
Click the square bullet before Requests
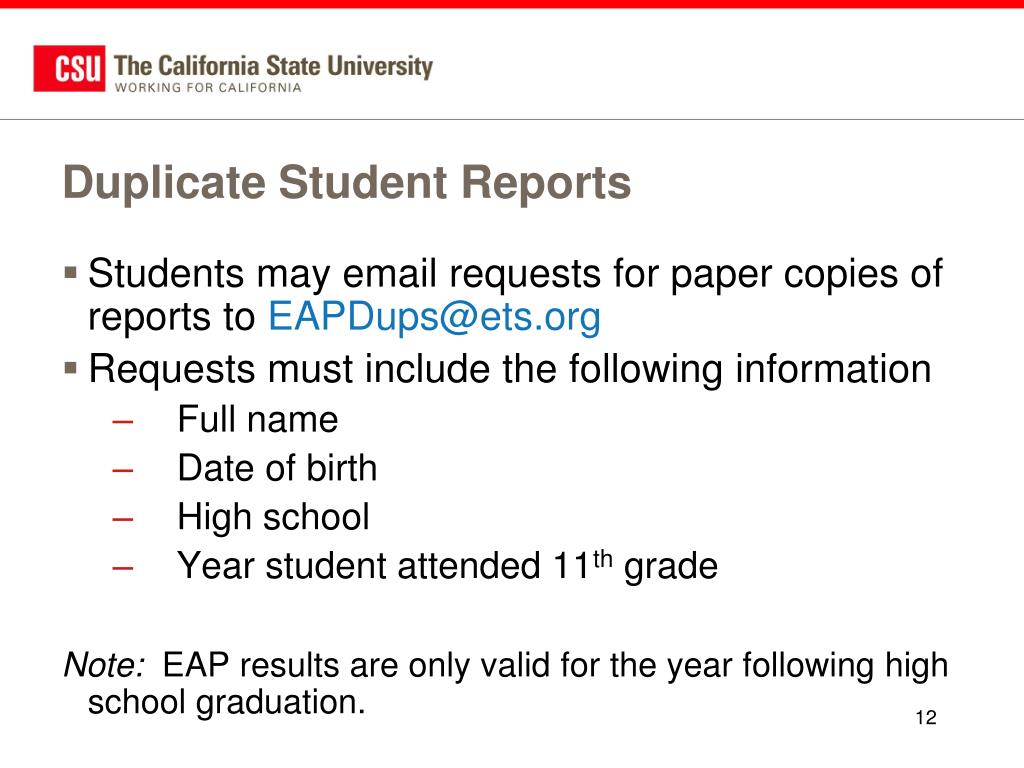tap(71, 368)
